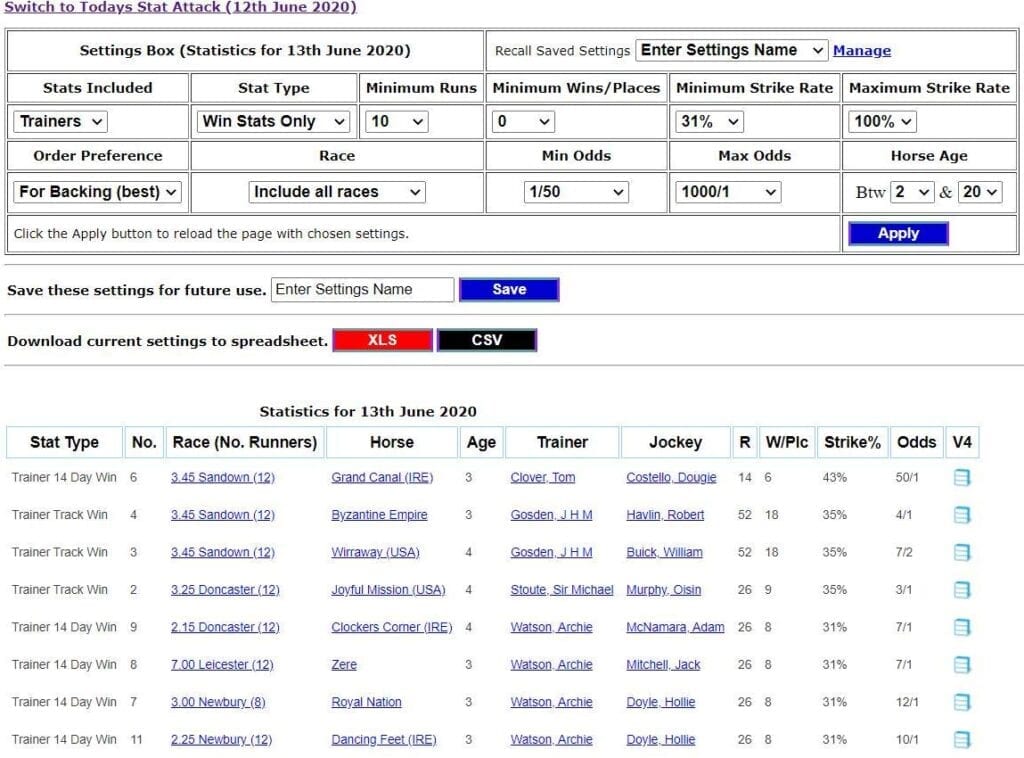The height and width of the screenshot is (758, 1024).
Task: Open the Byzantine Empire horse link
Action: tap(379, 514)
